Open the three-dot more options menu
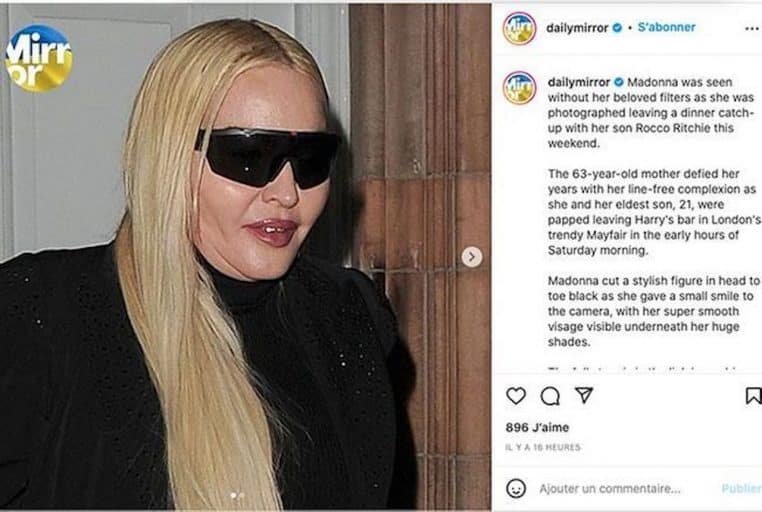The image size is (762, 512). (x=752, y=29)
